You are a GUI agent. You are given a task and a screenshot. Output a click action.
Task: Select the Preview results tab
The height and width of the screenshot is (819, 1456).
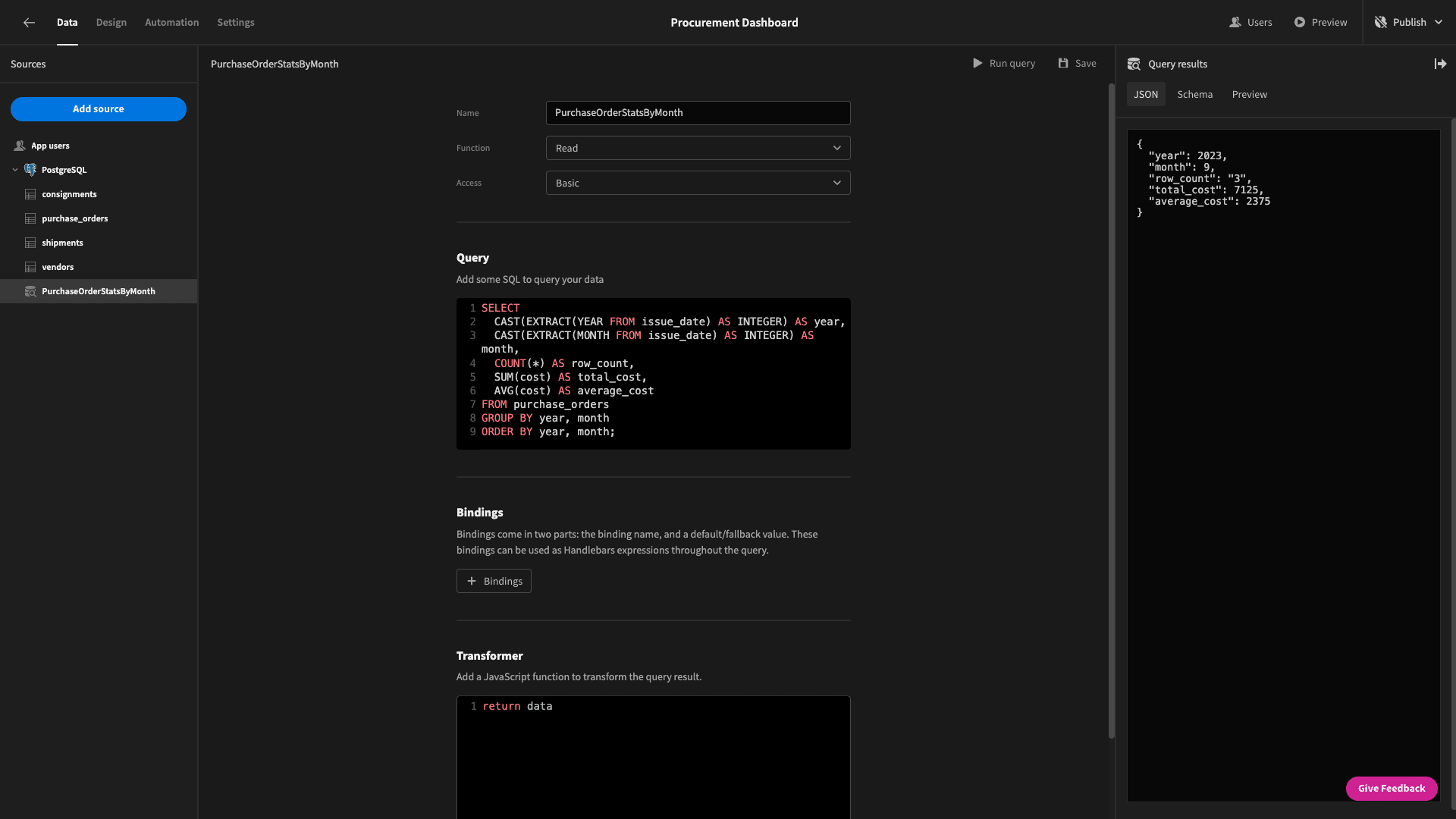pos(1250,95)
